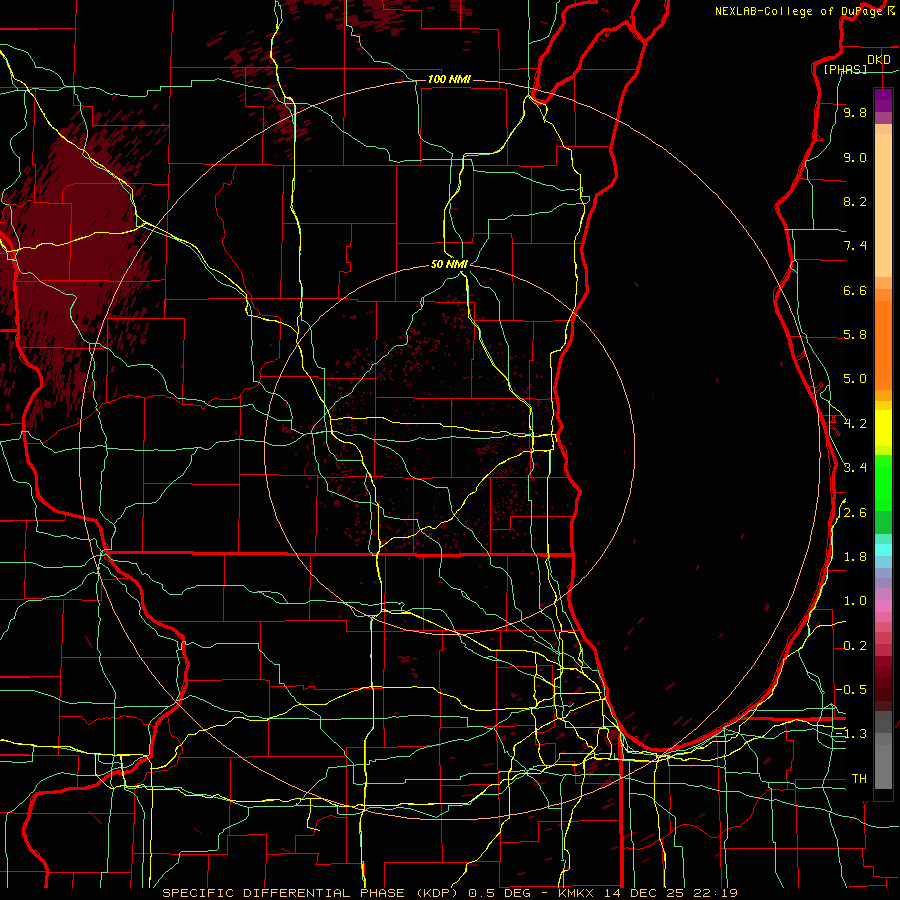Click the KMKX station ID in the caption
Image resolution: width=900 pixels, height=900 pixels.
[578, 893]
